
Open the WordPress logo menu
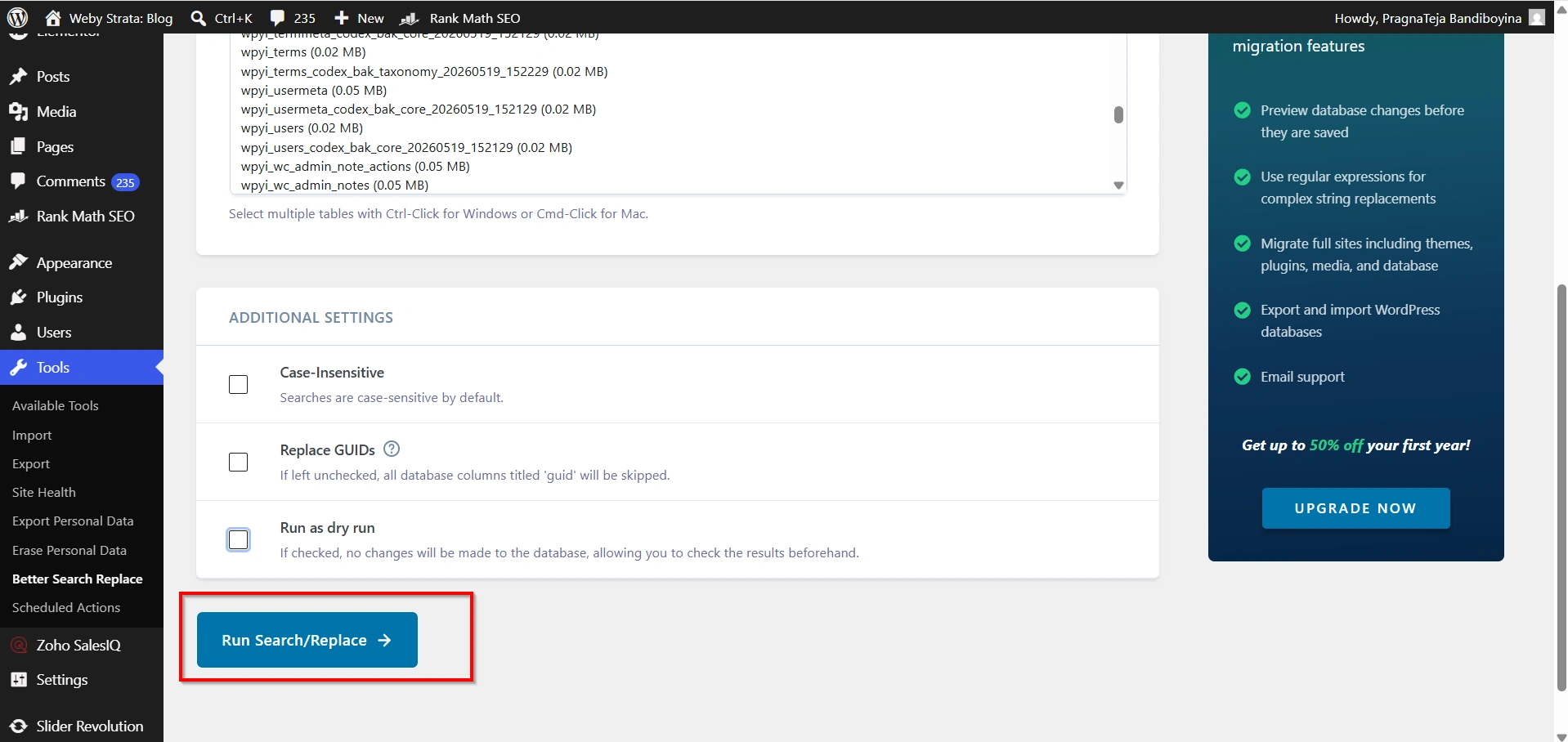pos(18,17)
